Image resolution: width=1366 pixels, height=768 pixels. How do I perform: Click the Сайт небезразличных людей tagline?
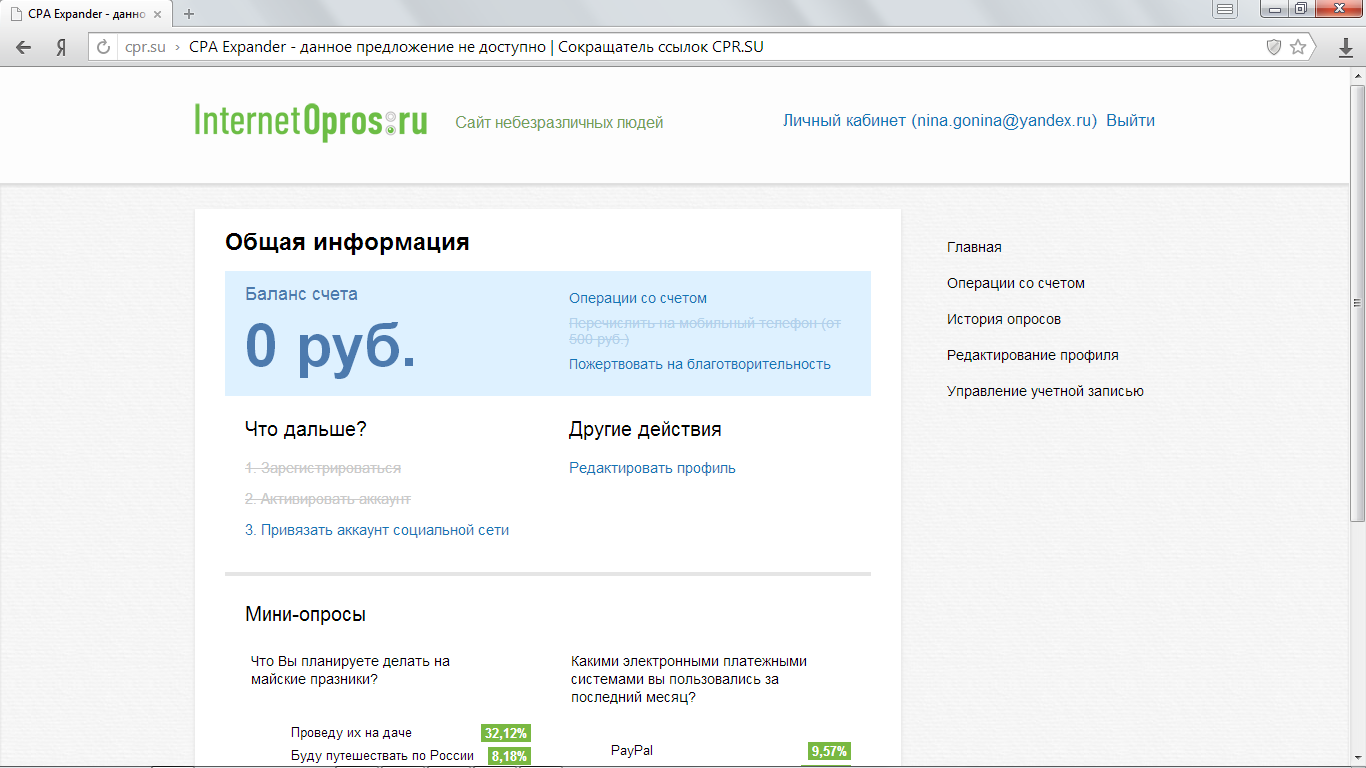pos(559,122)
